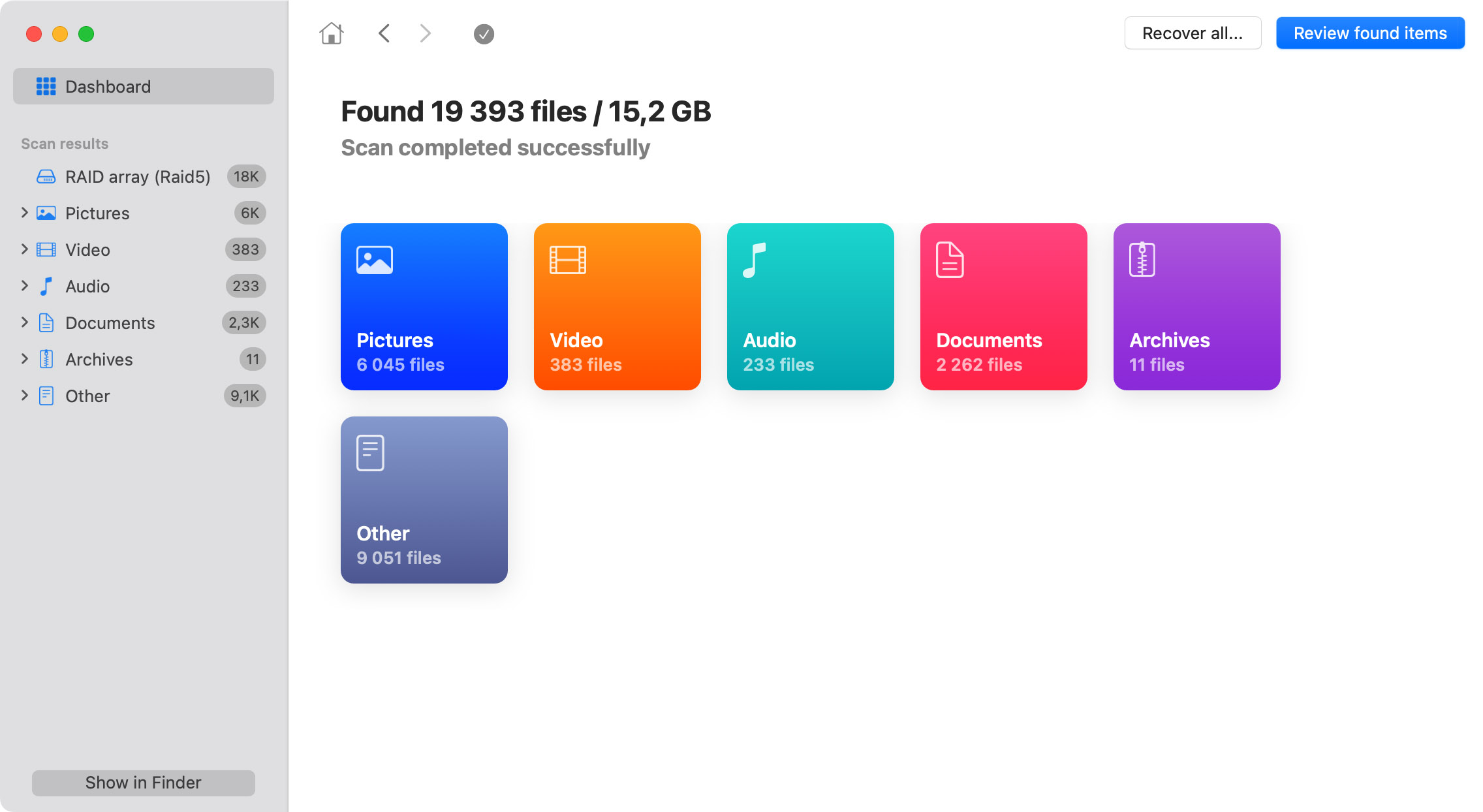Click Show in Finder button
1483x812 pixels.
[143, 782]
